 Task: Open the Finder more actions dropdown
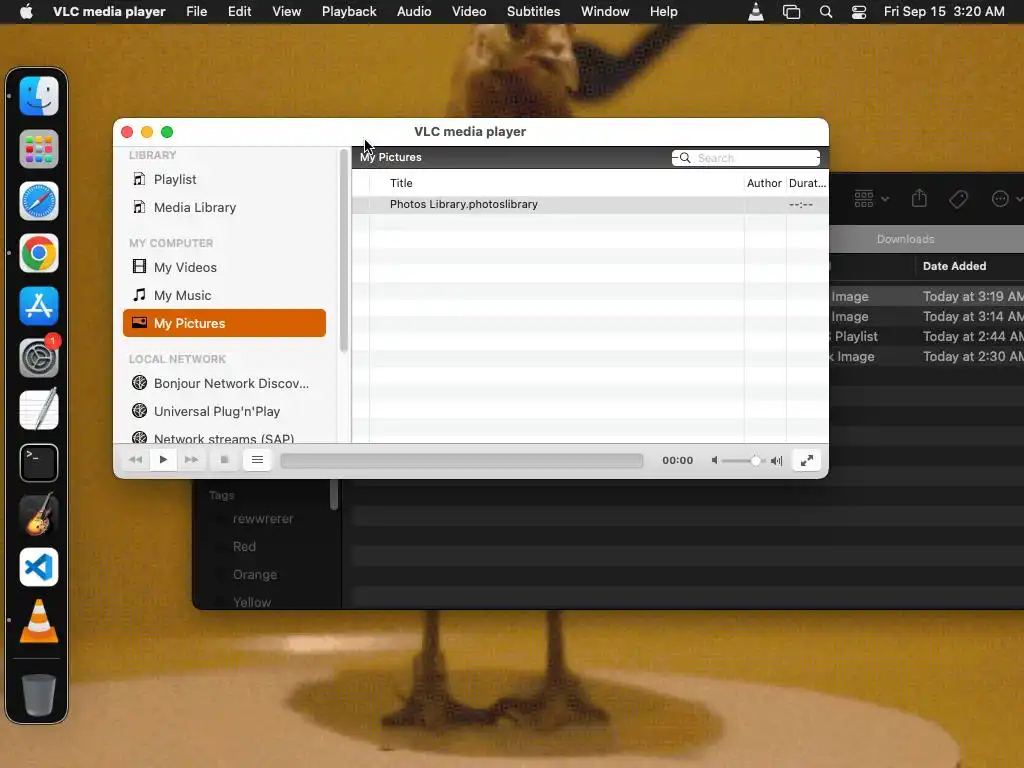[1006, 199]
